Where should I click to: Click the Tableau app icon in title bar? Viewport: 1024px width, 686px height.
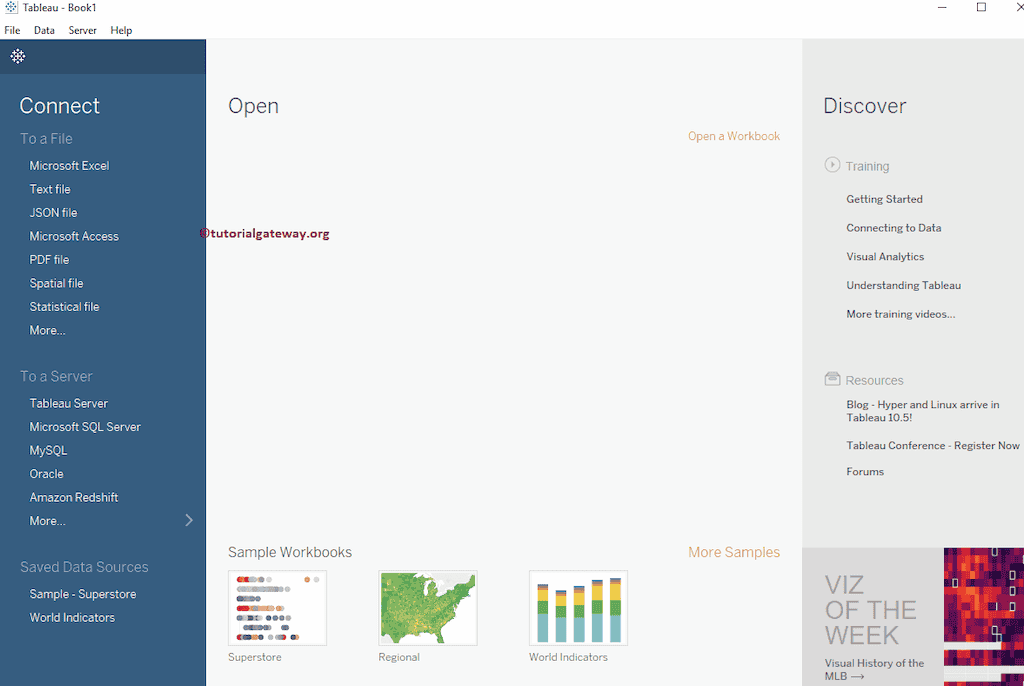coord(11,7)
